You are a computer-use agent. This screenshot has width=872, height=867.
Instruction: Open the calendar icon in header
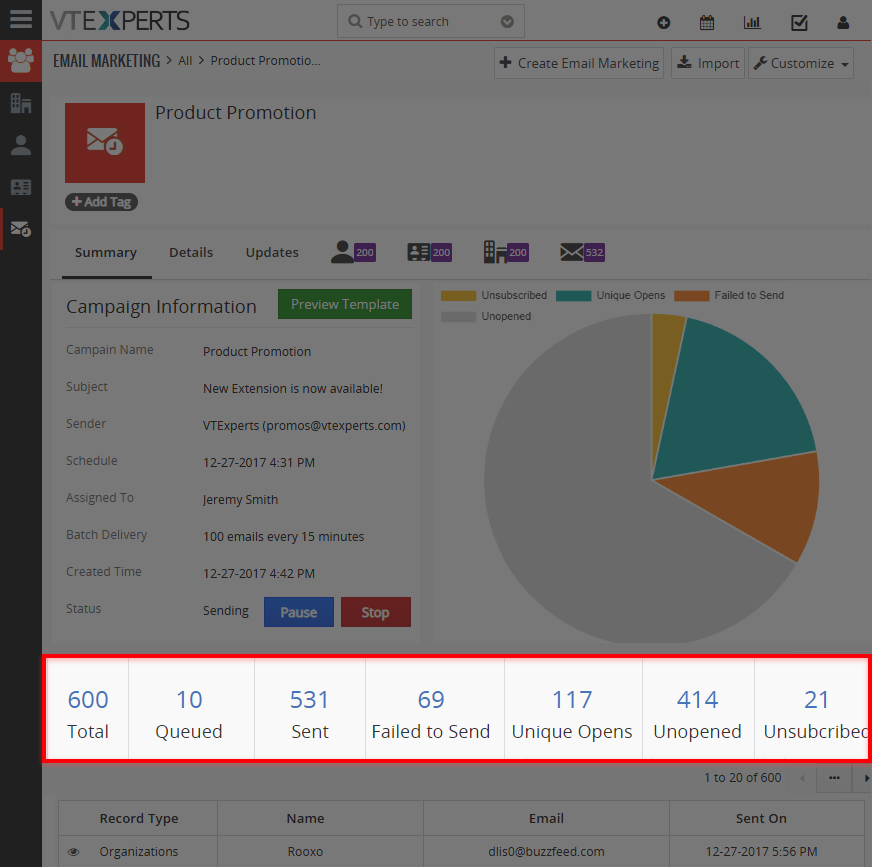coord(707,23)
